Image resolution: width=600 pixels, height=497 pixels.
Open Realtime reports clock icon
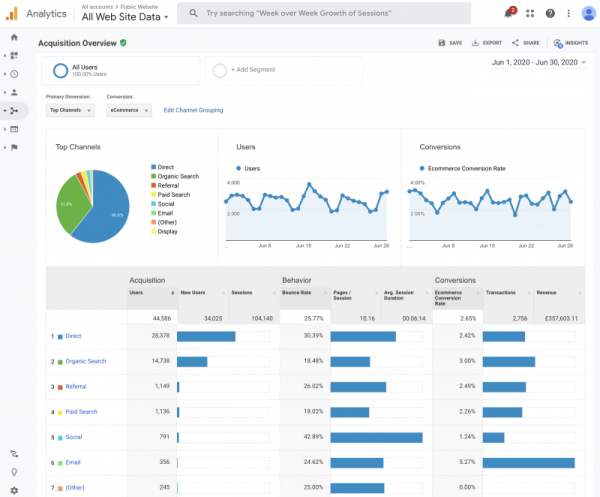[14, 74]
